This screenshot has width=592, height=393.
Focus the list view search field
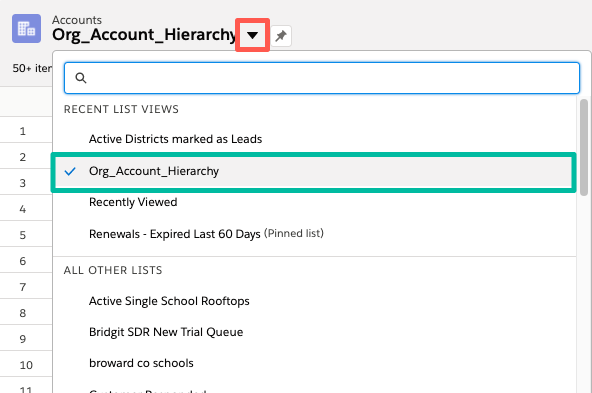322,78
